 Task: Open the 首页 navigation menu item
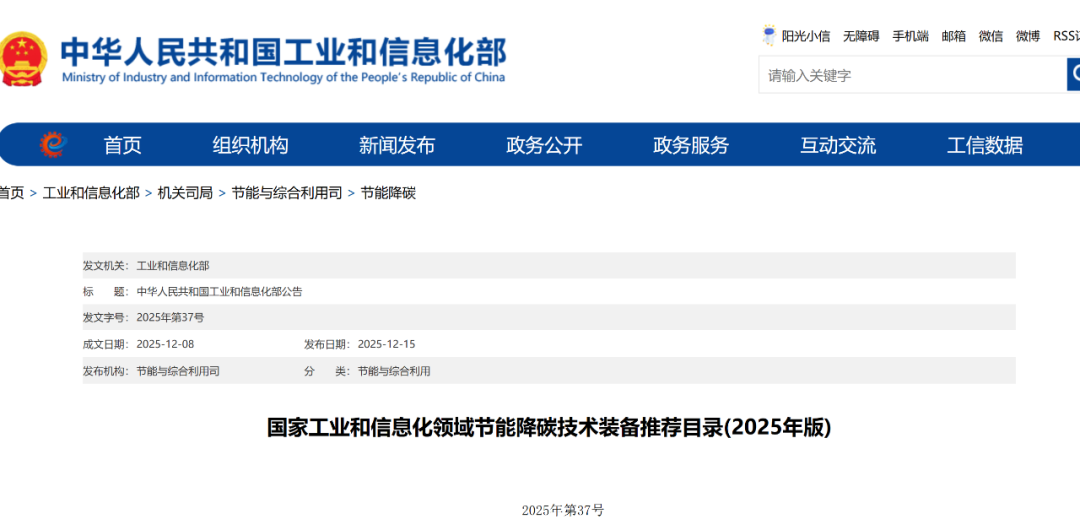123,145
